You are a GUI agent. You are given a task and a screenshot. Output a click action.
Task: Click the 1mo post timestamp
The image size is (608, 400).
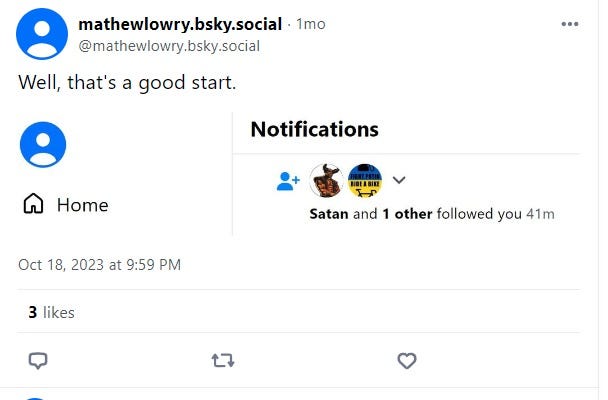pyautogui.click(x=311, y=24)
